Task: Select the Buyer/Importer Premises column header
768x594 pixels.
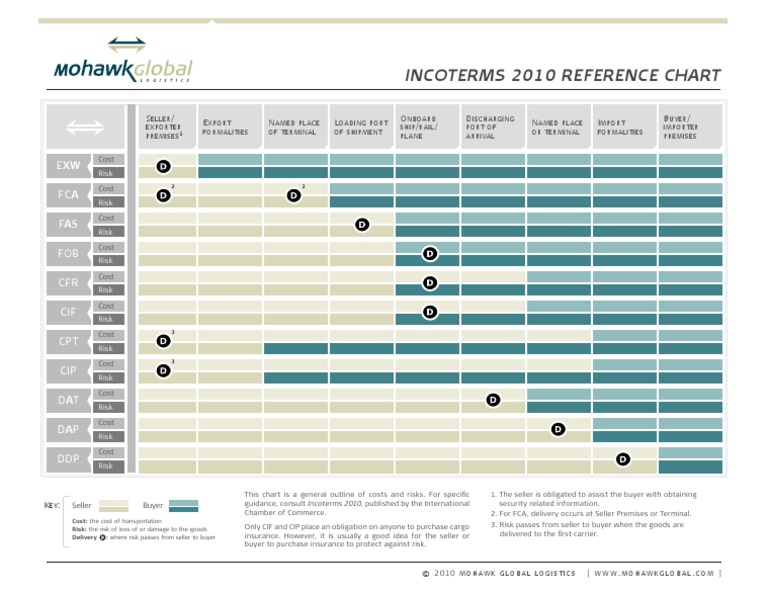Action: (690, 127)
